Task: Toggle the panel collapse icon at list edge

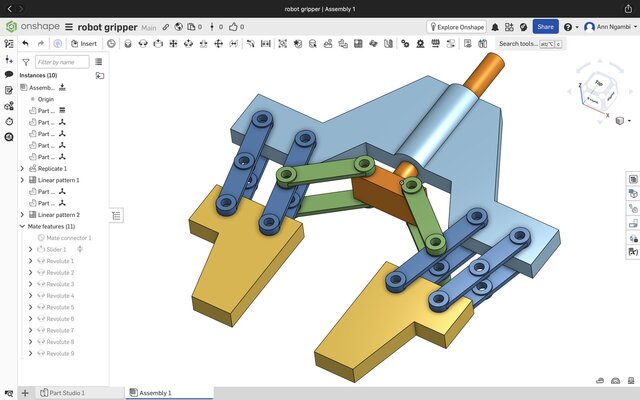Action: click(x=116, y=216)
